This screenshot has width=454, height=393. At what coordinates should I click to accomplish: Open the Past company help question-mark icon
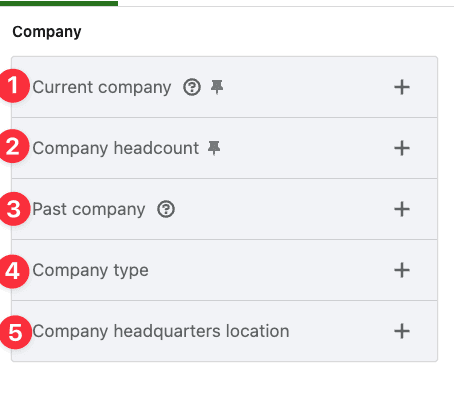pyautogui.click(x=166, y=209)
